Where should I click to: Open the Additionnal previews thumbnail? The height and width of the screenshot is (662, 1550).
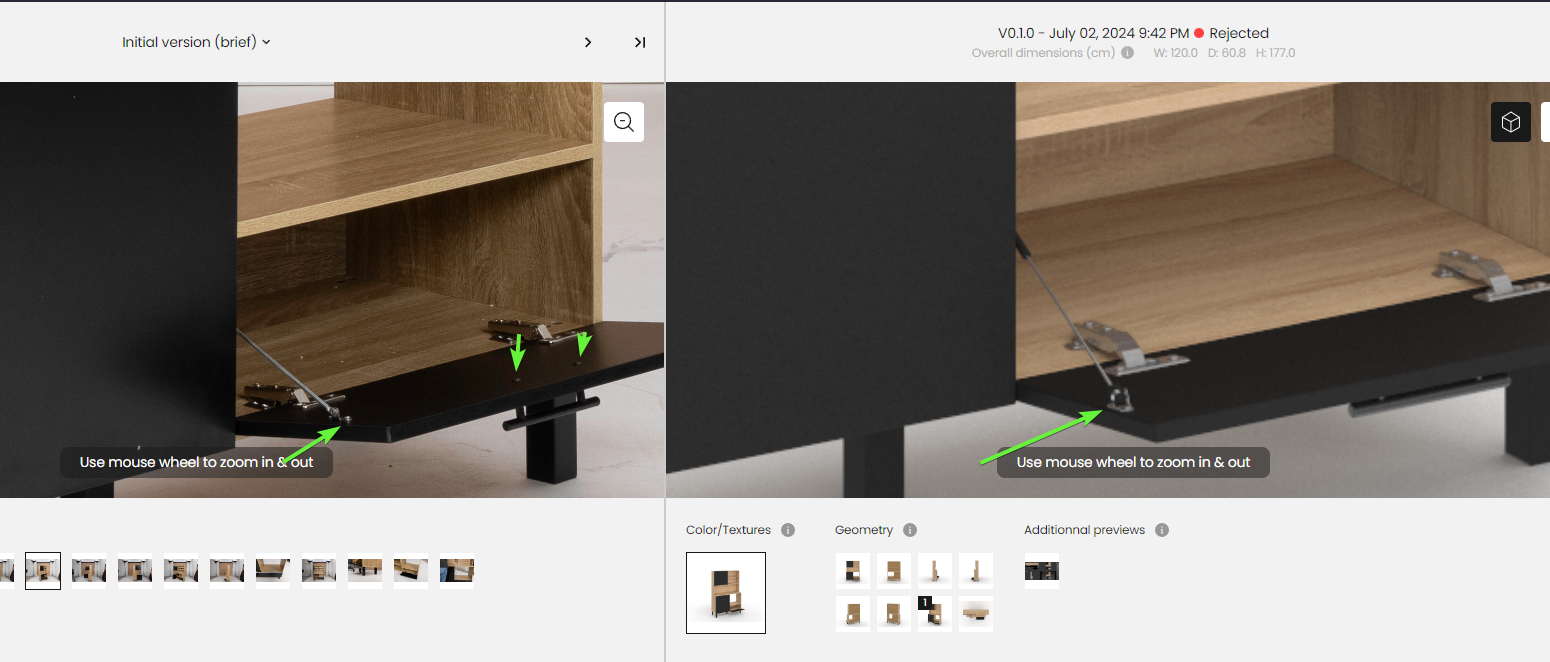pyautogui.click(x=1042, y=571)
